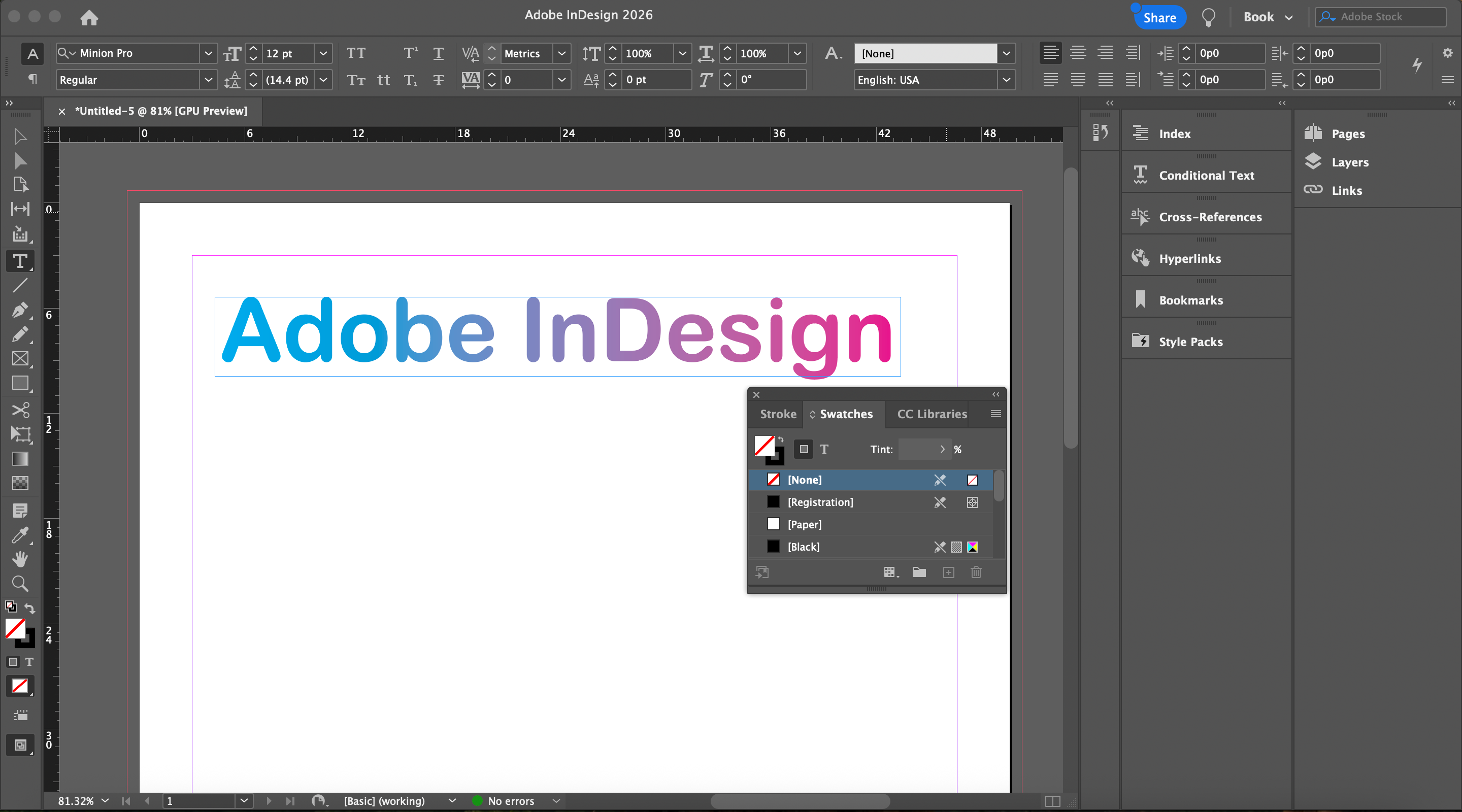The image size is (1462, 812).
Task: Select the Hand tool
Action: pos(20,559)
